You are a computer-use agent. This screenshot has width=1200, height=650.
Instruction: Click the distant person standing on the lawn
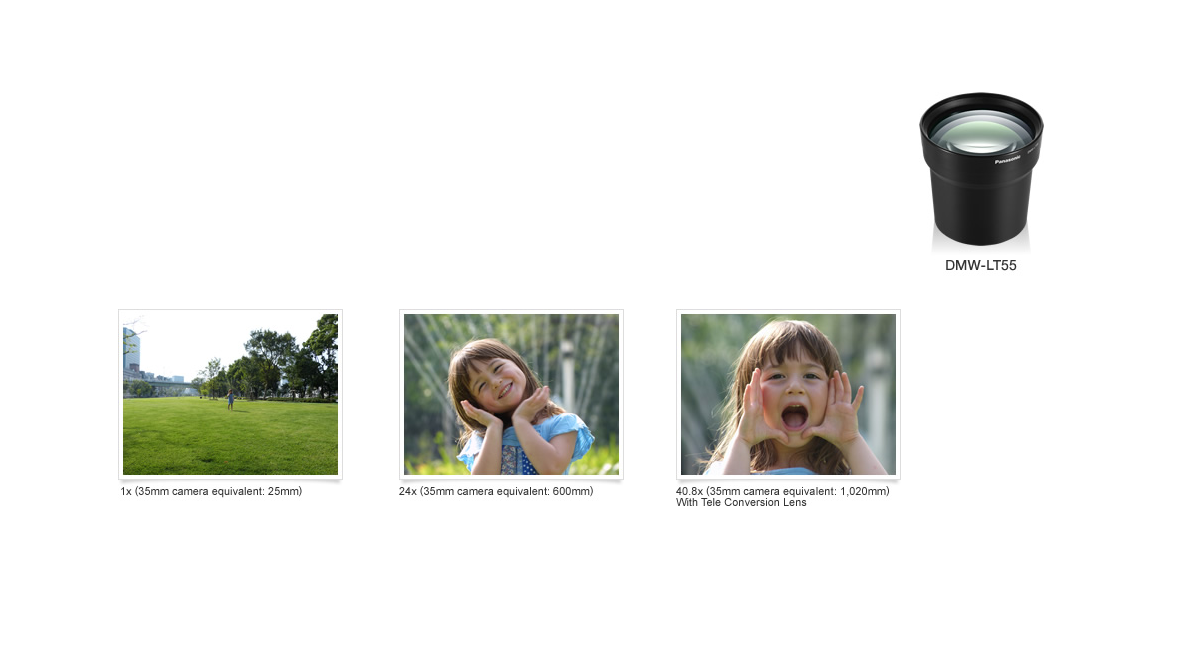click(x=230, y=400)
